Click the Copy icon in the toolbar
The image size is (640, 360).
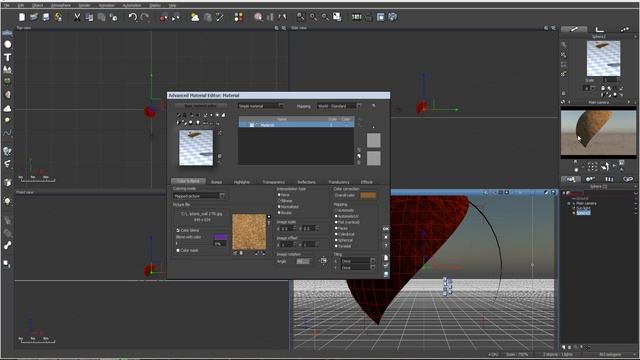click(89, 17)
